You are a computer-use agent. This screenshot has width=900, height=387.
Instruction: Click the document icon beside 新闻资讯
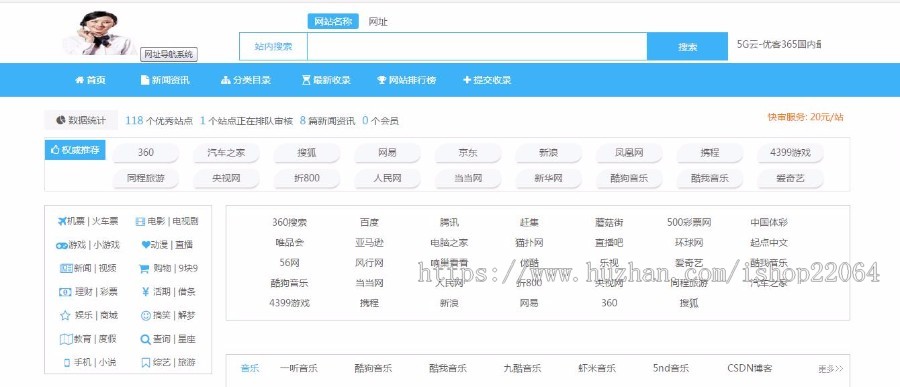click(145, 80)
